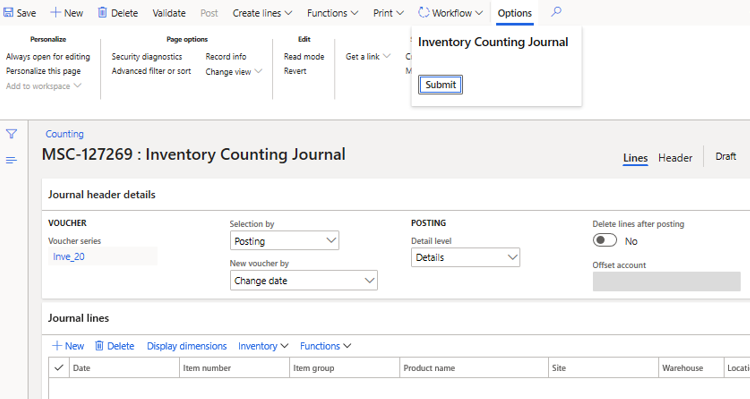Expand the top Functions menu
Viewport: 750px width, 399px height.
(x=332, y=13)
